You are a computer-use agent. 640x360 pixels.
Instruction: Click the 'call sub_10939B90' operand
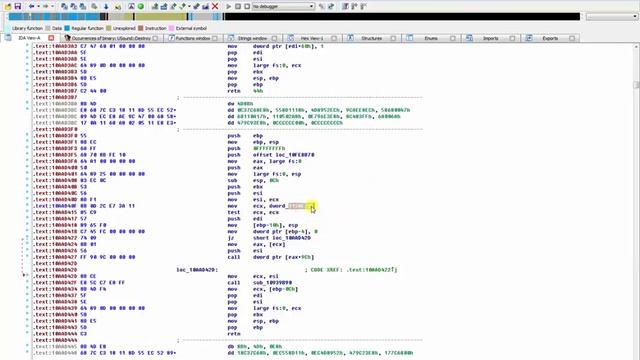coord(272,282)
